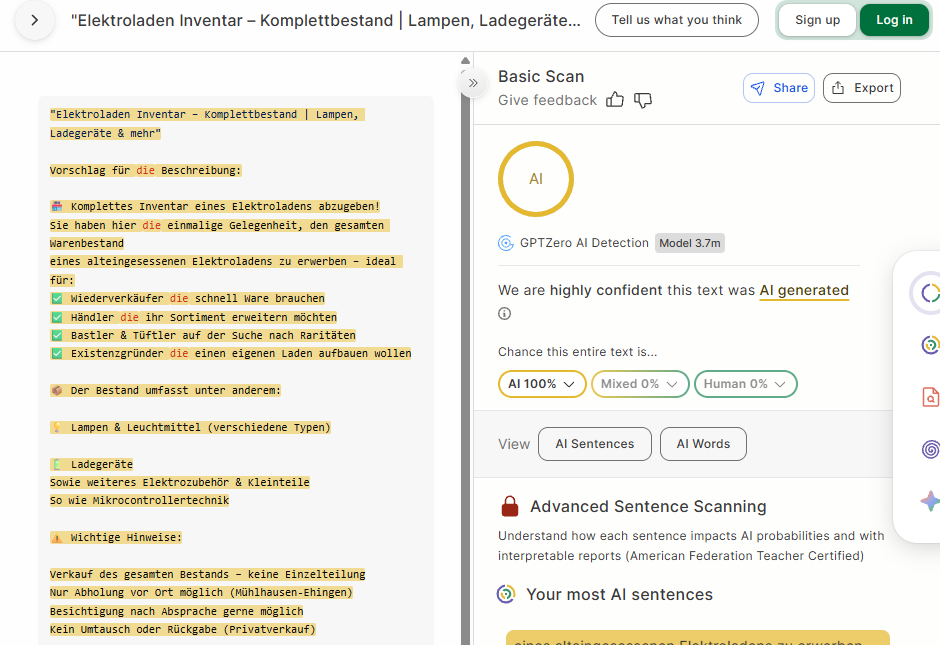Click the colorful sparkle star icon
Viewport: 940px width, 645px height.
(930, 502)
